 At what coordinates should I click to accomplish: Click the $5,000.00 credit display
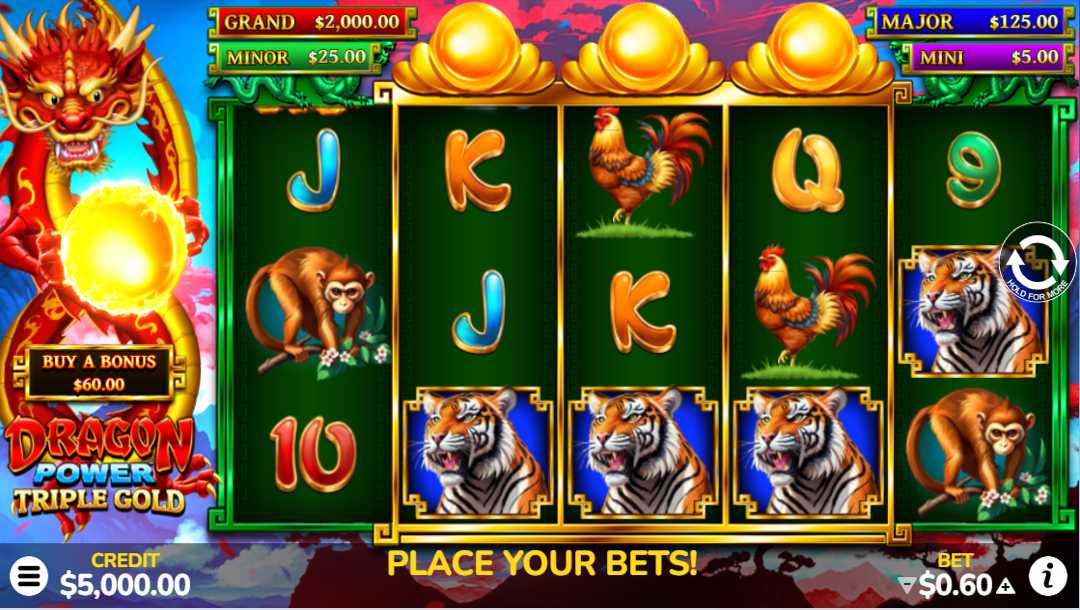pos(125,585)
